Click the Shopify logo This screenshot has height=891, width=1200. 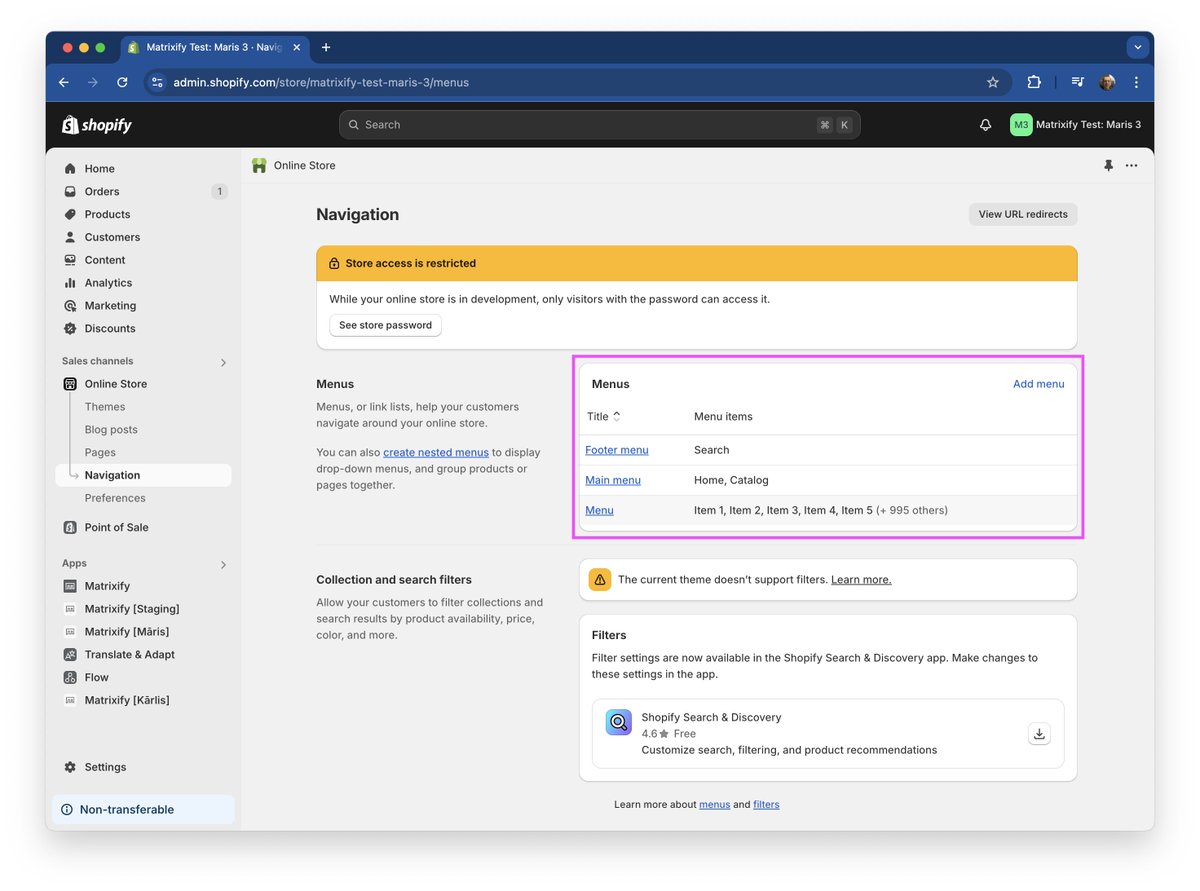(97, 125)
